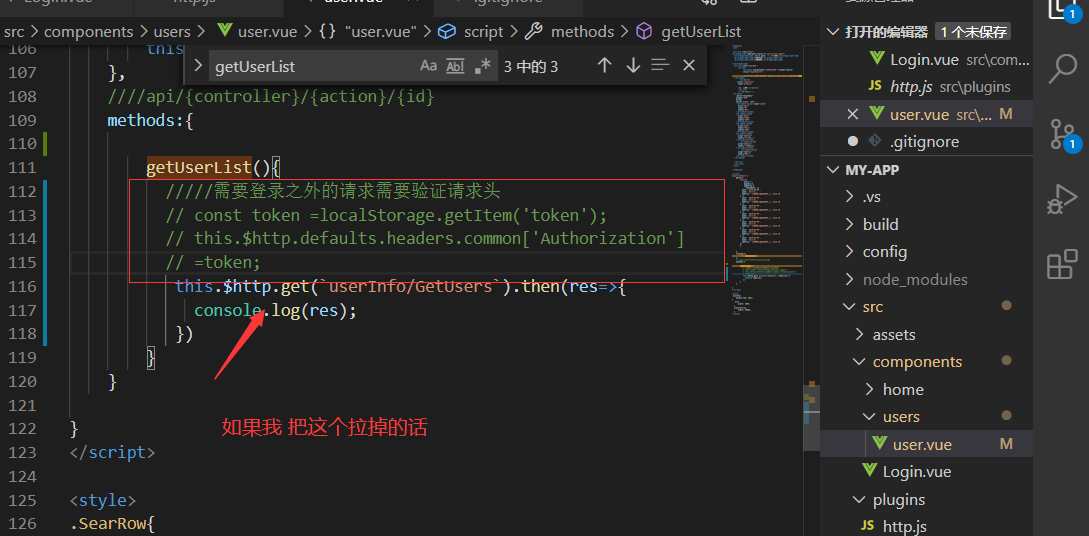
Task: Click getUserList method name on line 111
Action: 199,167
